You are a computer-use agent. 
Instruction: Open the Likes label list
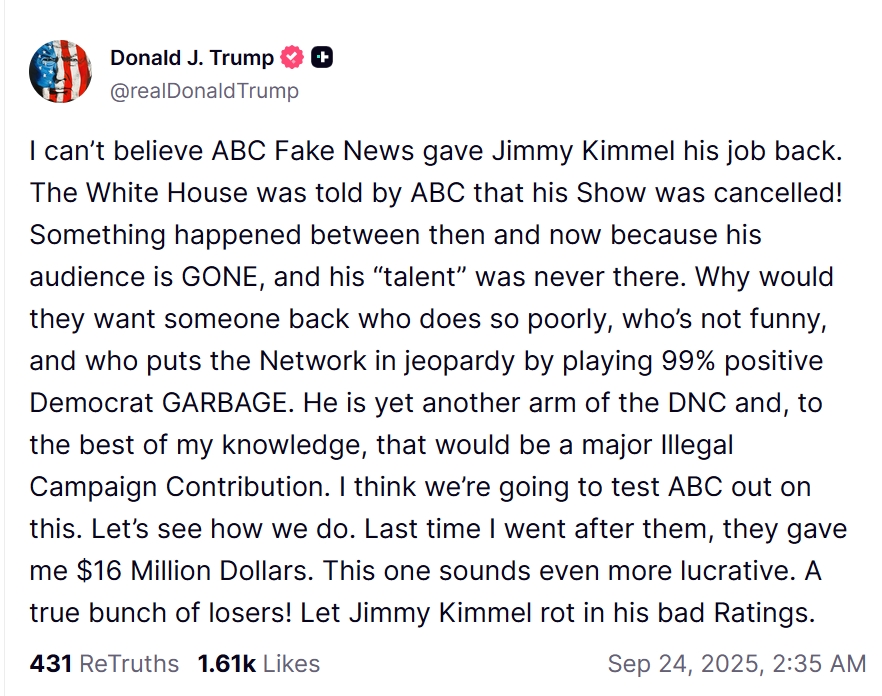pyautogui.click(x=291, y=664)
